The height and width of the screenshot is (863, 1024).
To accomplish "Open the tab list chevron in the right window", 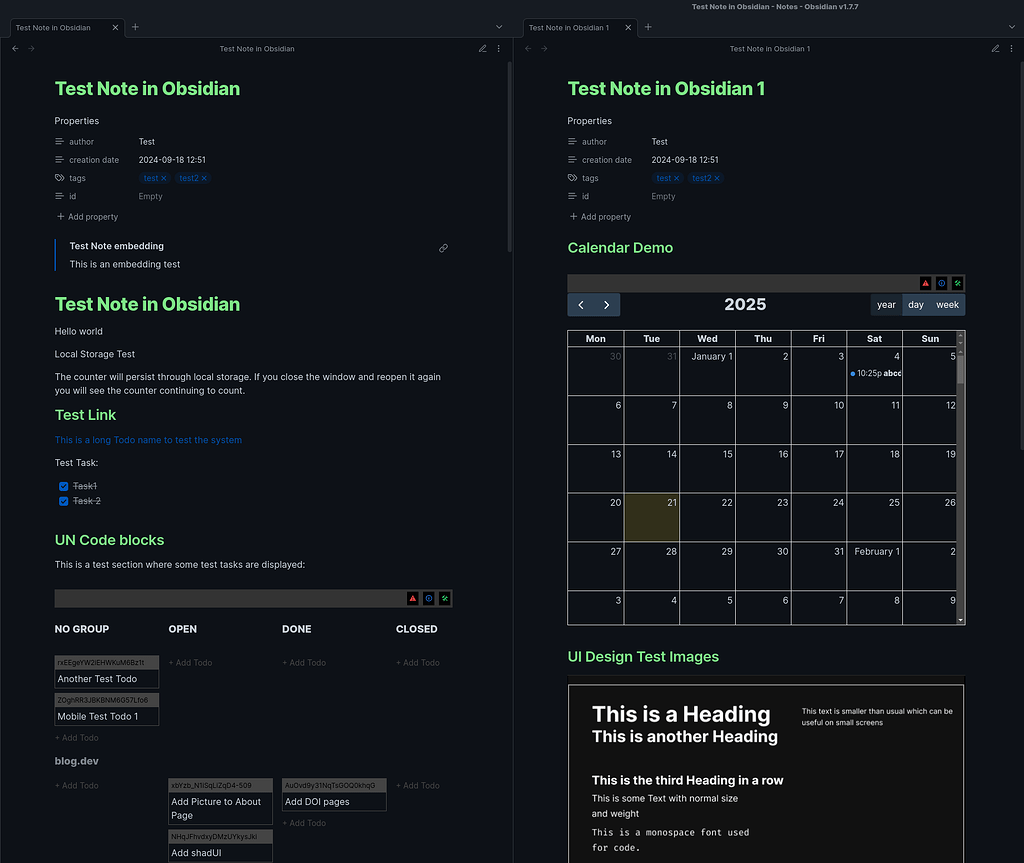I will tap(1011, 26).
